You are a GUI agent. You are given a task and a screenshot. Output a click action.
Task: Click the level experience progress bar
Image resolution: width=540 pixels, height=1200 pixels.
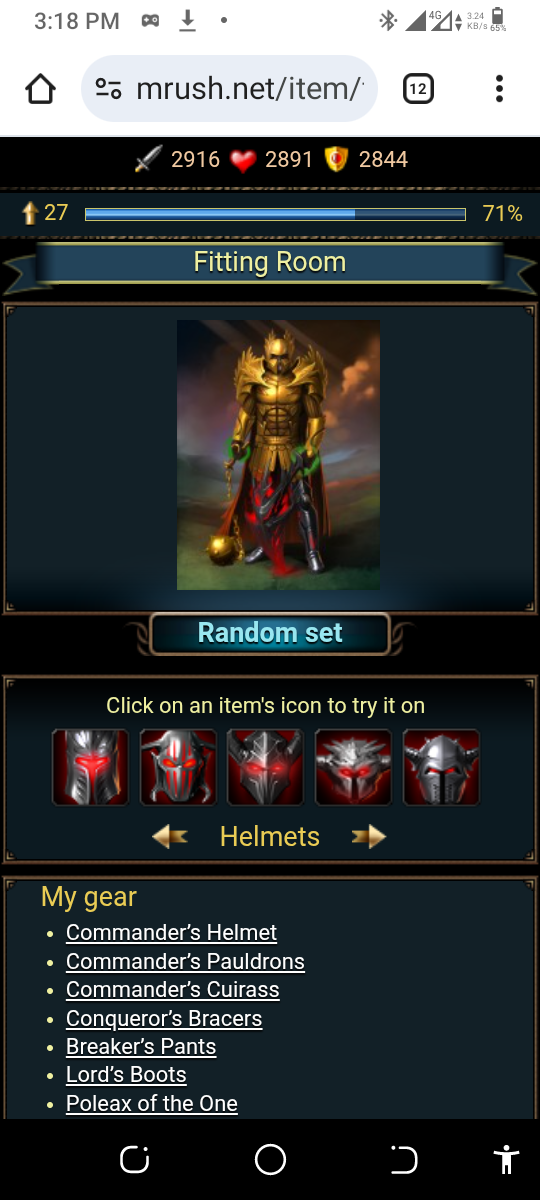tap(275, 214)
